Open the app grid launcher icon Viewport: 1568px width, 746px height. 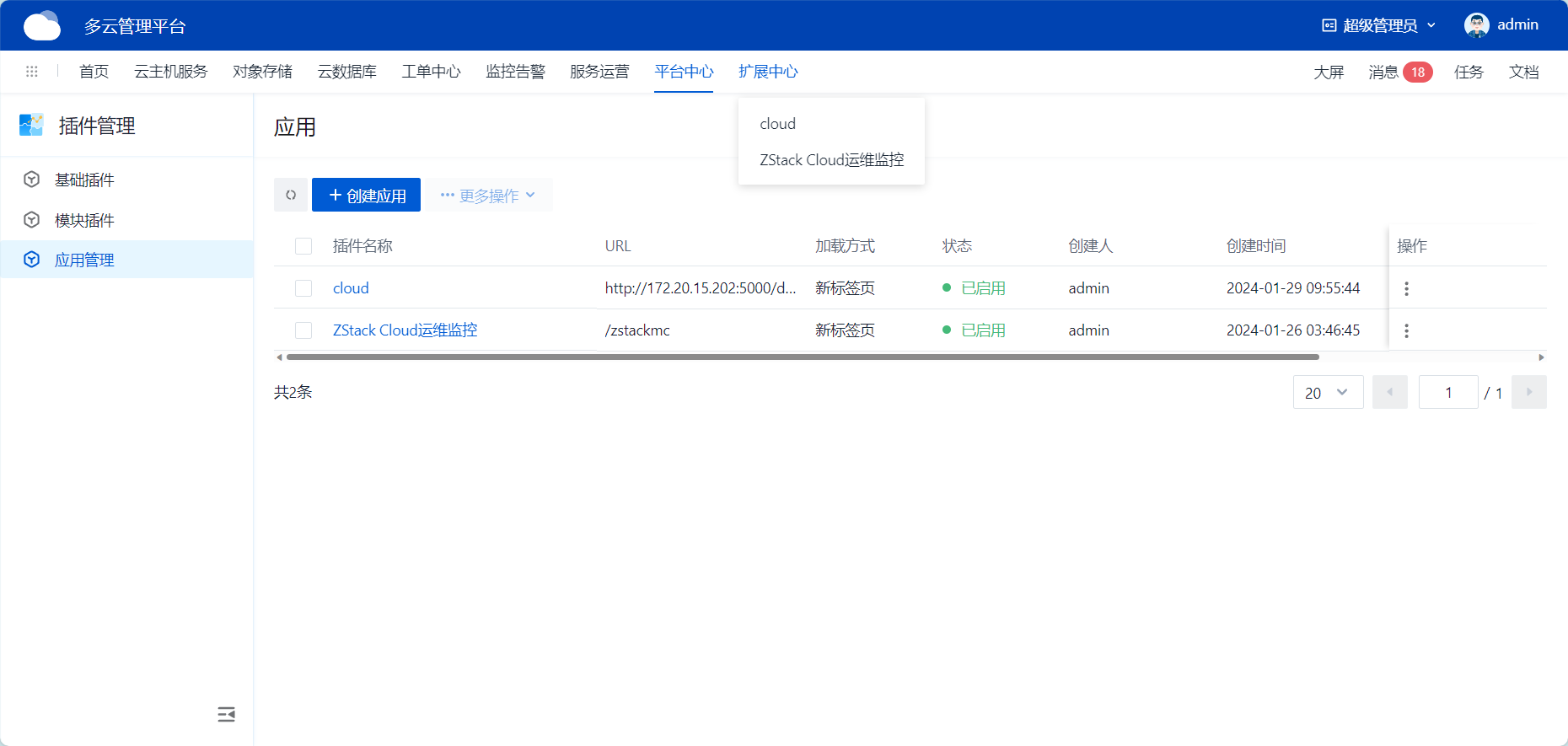(32, 72)
